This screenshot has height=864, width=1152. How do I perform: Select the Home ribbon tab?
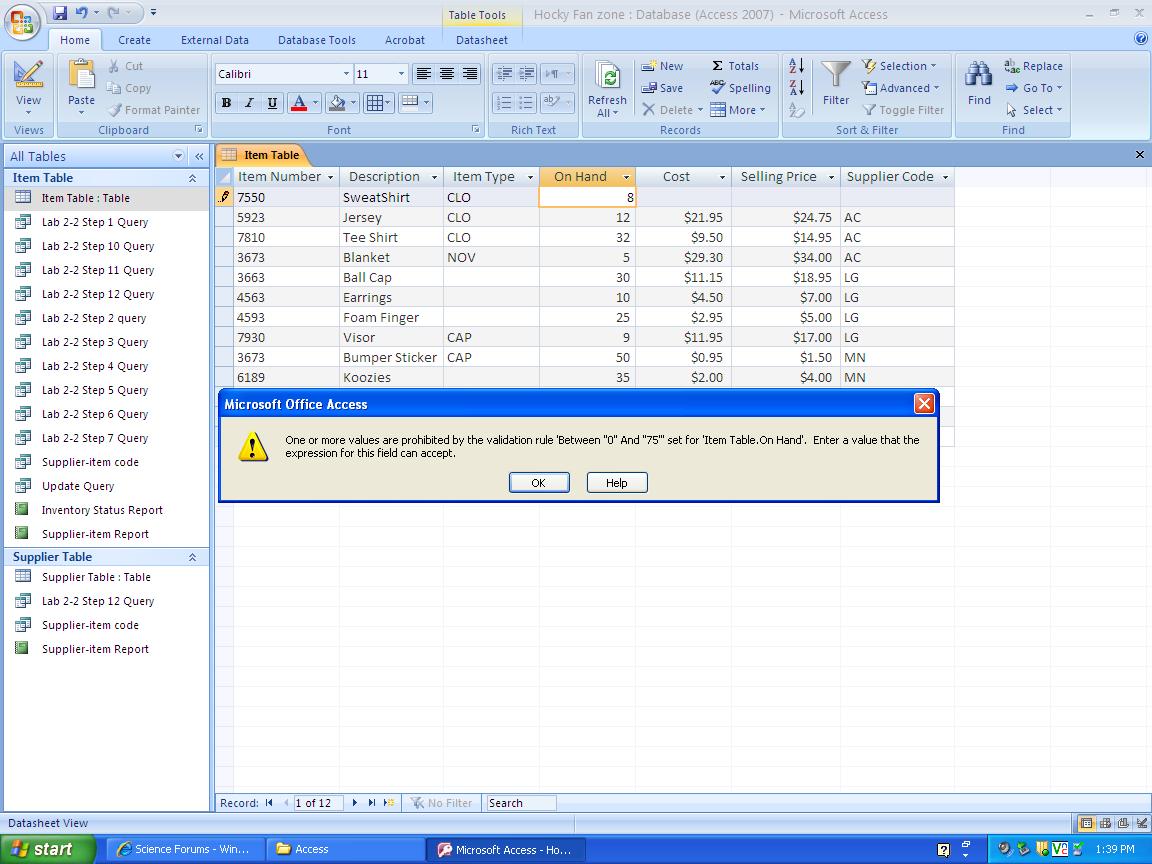[x=75, y=40]
